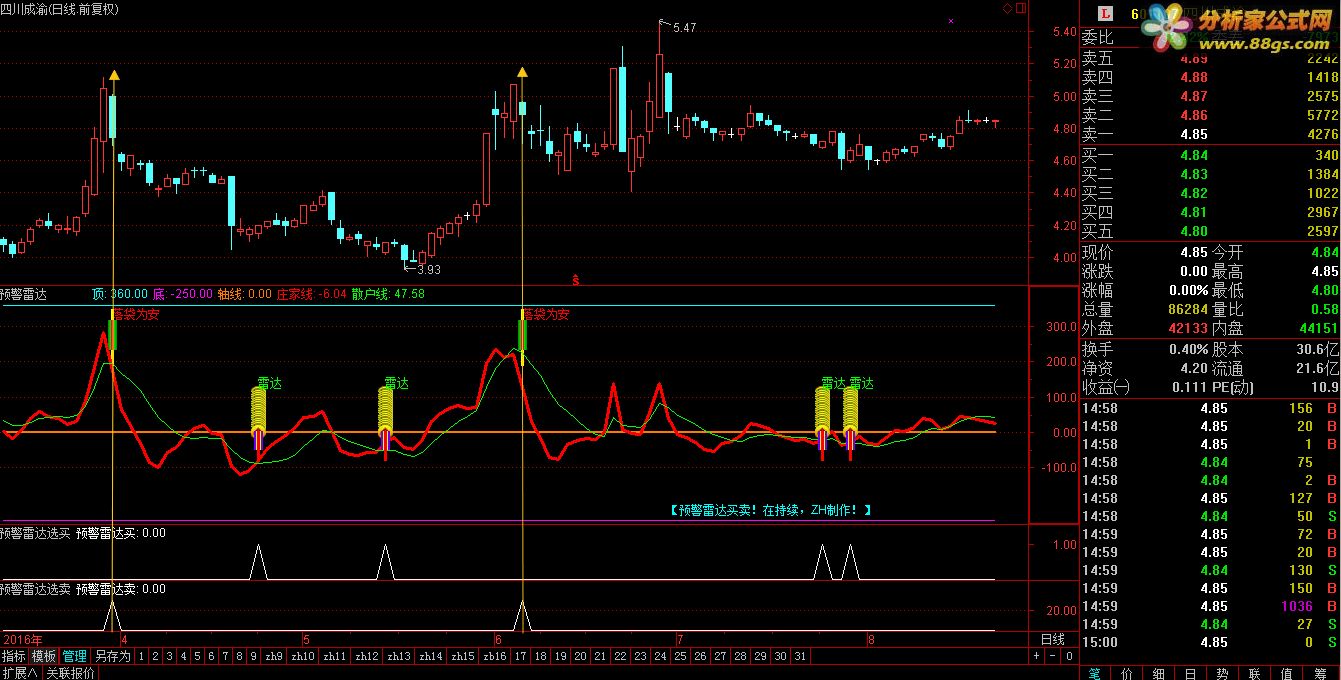Screen dimensions: 1341x680
Task: Open the 笔 tab in the quote panel
Action: 1095,673
